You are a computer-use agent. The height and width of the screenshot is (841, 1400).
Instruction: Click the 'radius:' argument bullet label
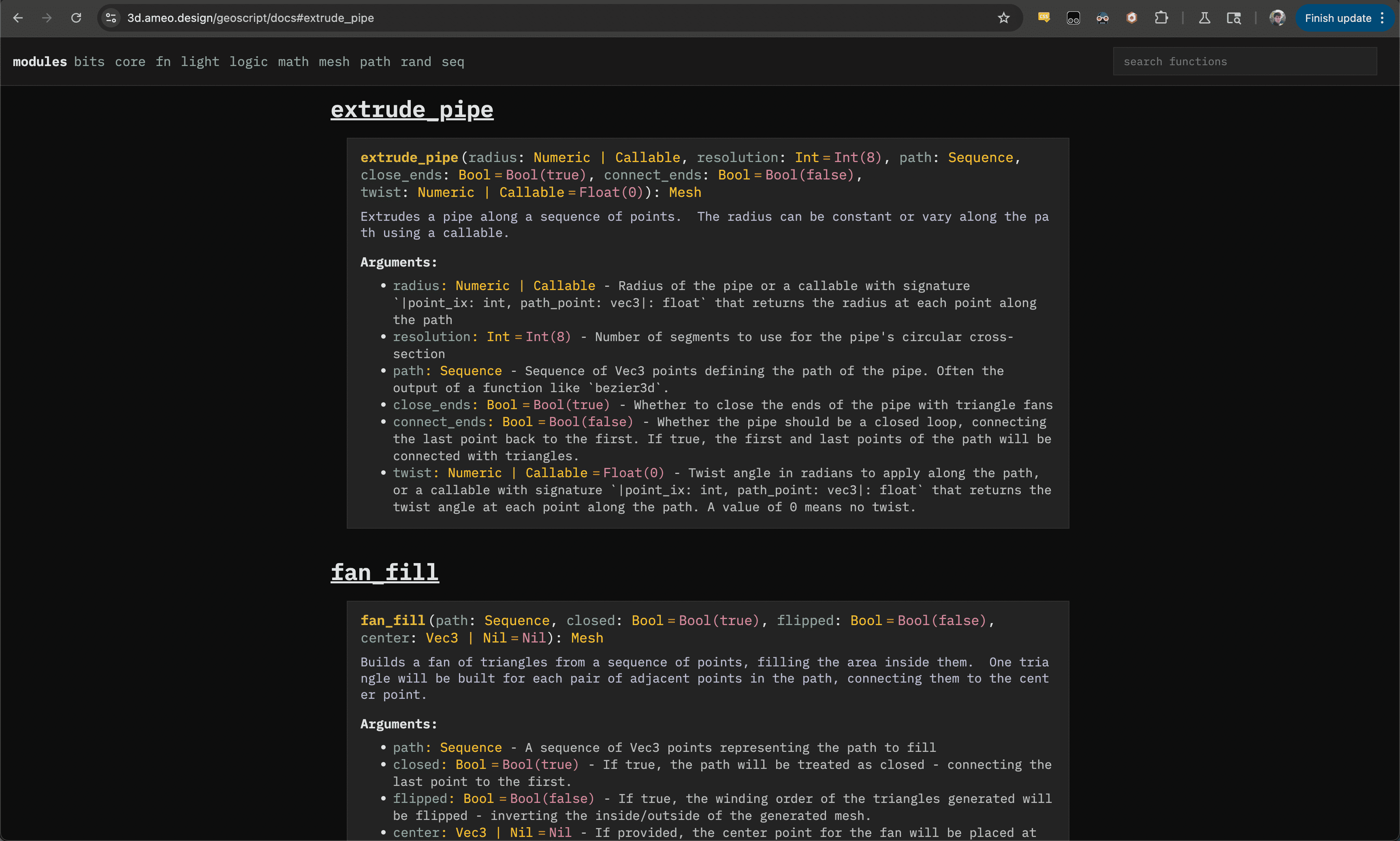420,286
